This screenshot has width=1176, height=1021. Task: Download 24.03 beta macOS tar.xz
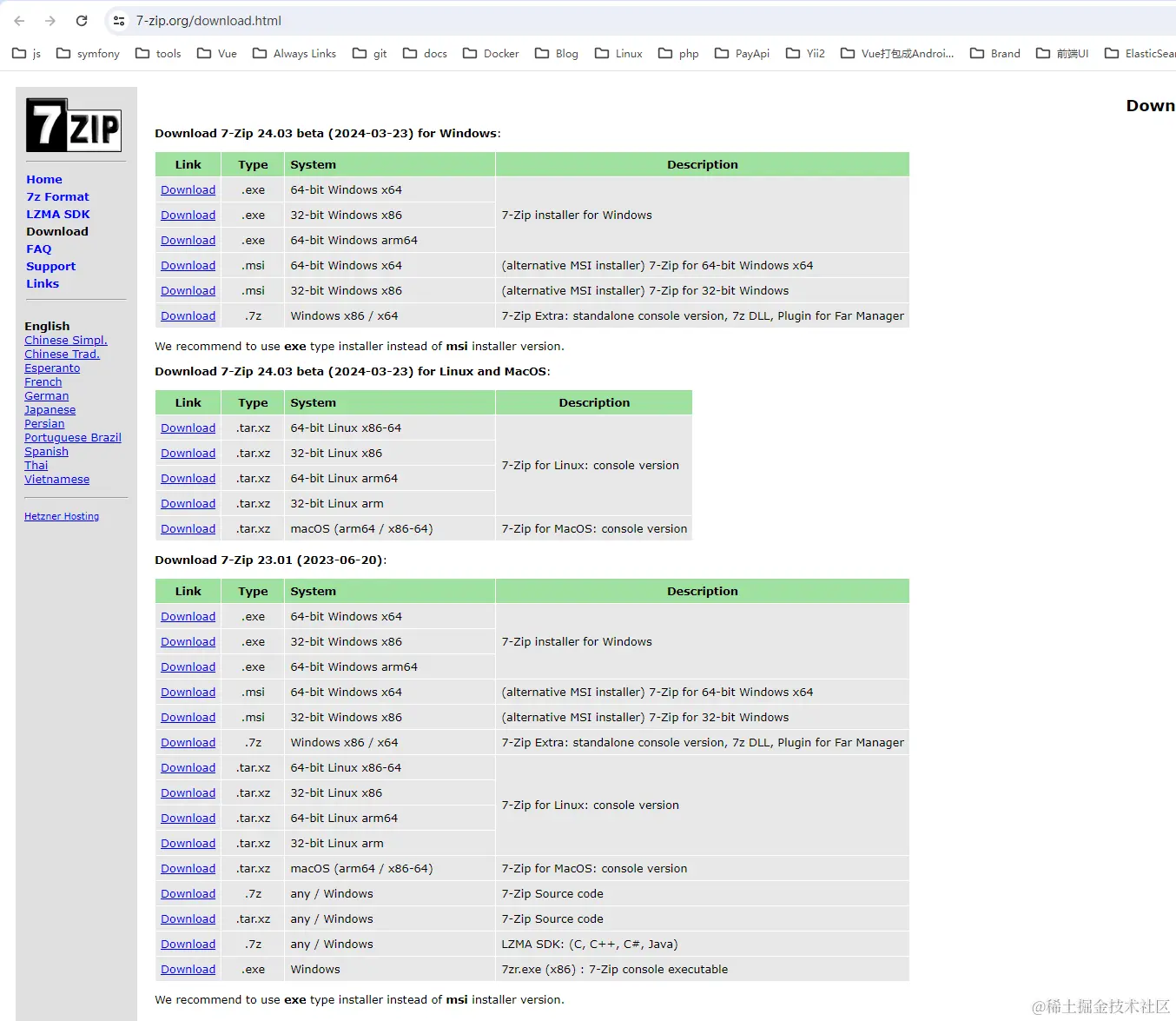coord(188,528)
